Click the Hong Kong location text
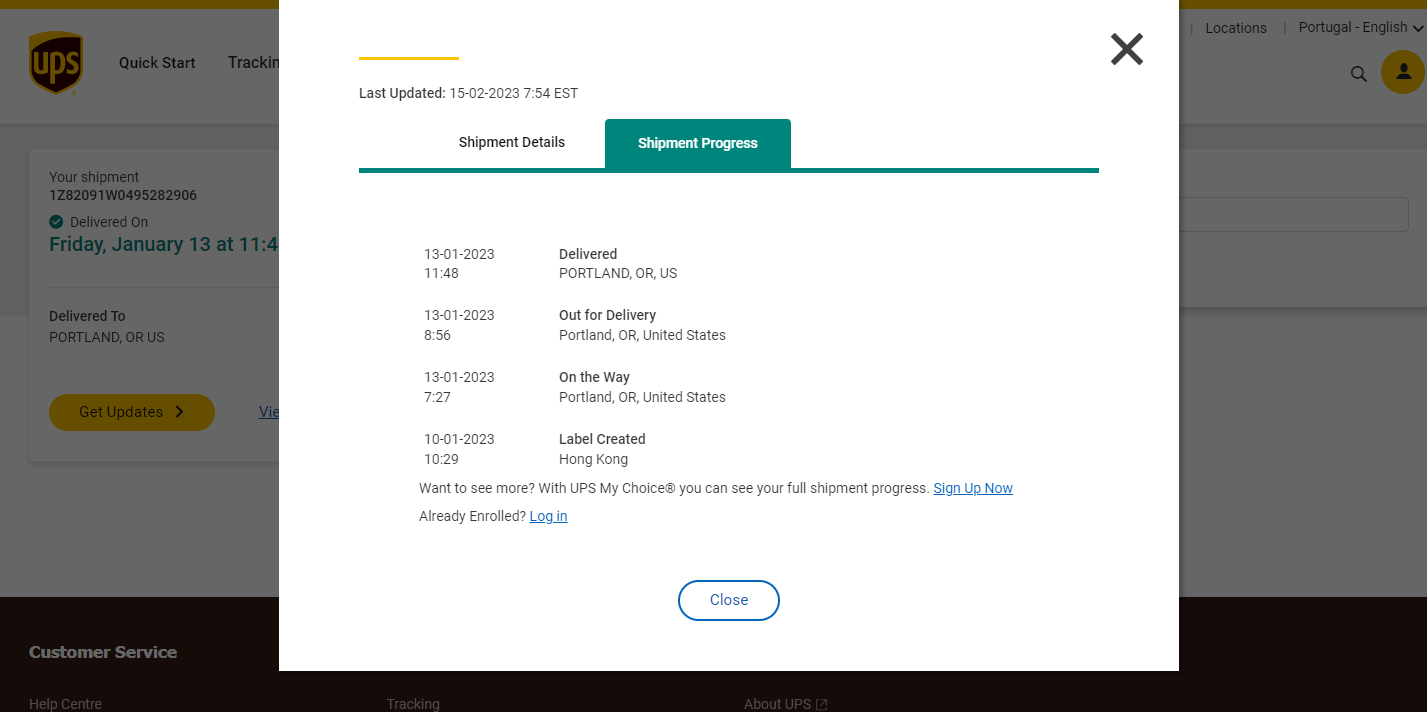The height and width of the screenshot is (712, 1427). pos(593,459)
